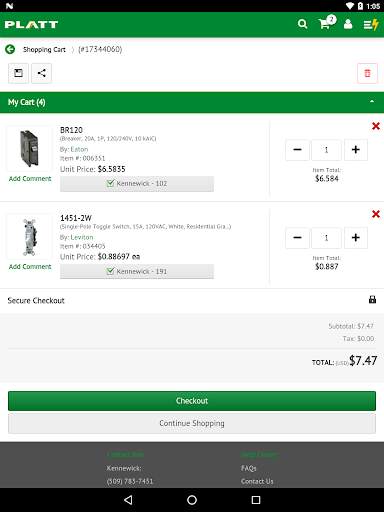Go back with green arrow icon
Screen dimensions: 384x512
[10, 49]
